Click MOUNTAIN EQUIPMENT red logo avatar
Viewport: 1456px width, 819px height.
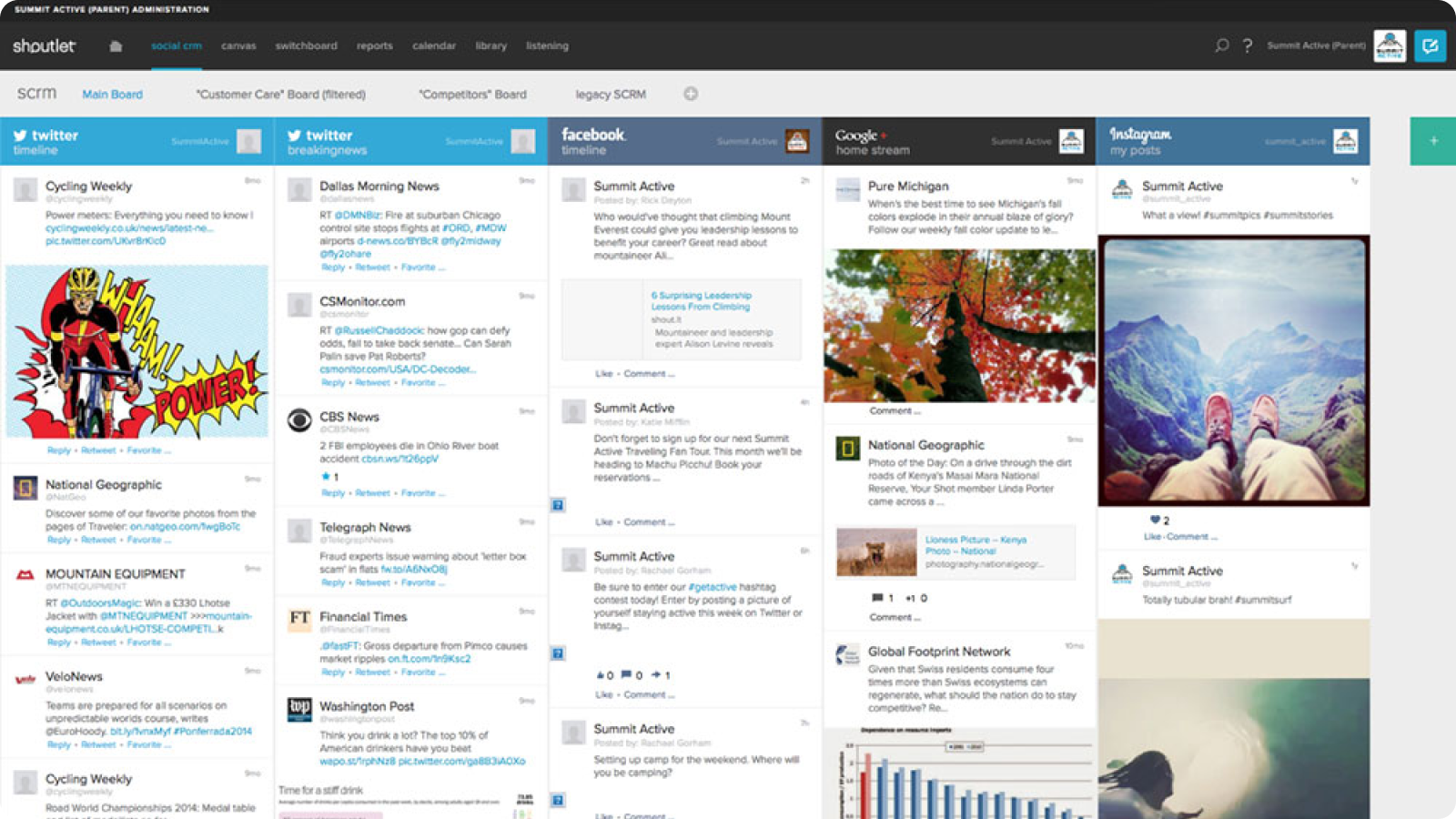coord(25,576)
